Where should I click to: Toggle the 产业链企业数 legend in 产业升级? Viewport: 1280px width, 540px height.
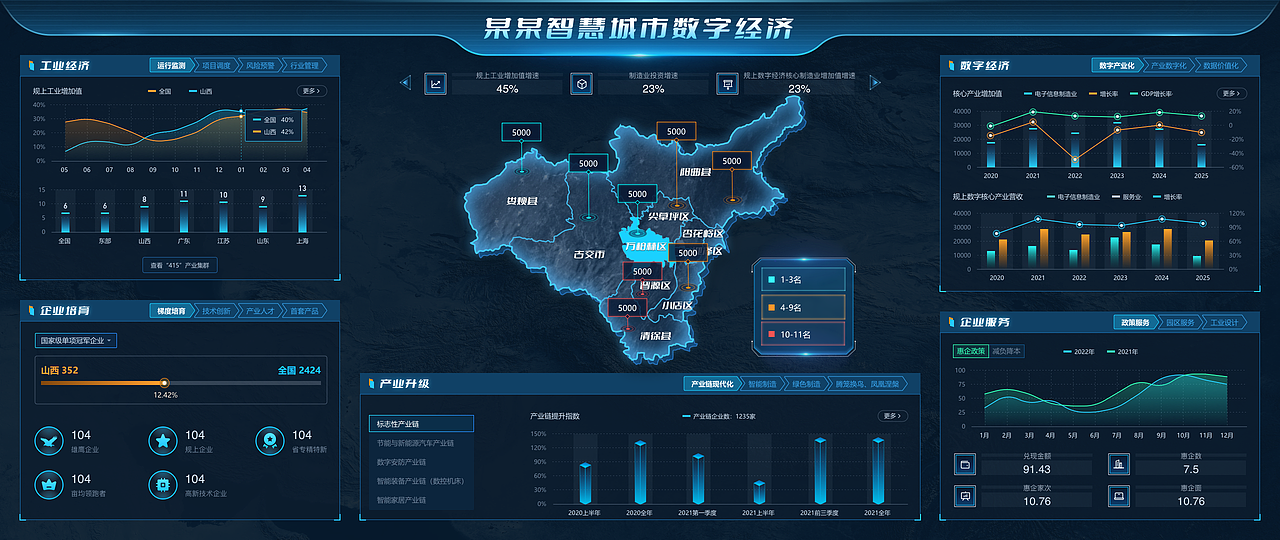[x=719, y=415]
